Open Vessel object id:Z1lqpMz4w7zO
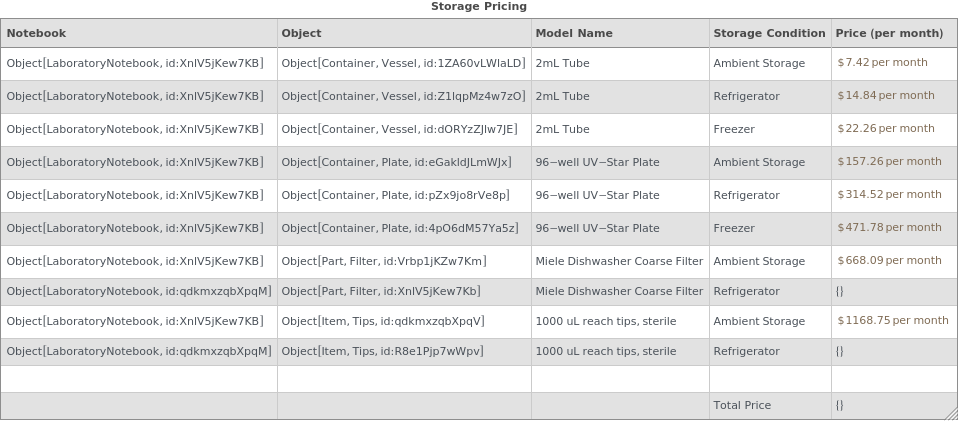958x422 pixels. [403, 96]
